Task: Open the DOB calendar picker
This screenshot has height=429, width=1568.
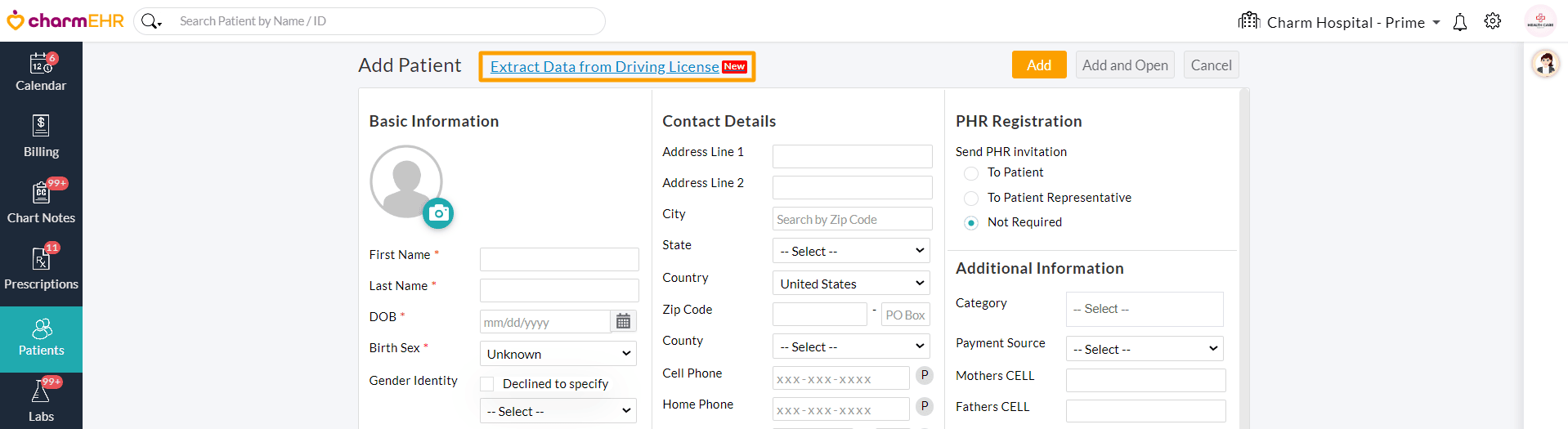Action: pos(623,321)
